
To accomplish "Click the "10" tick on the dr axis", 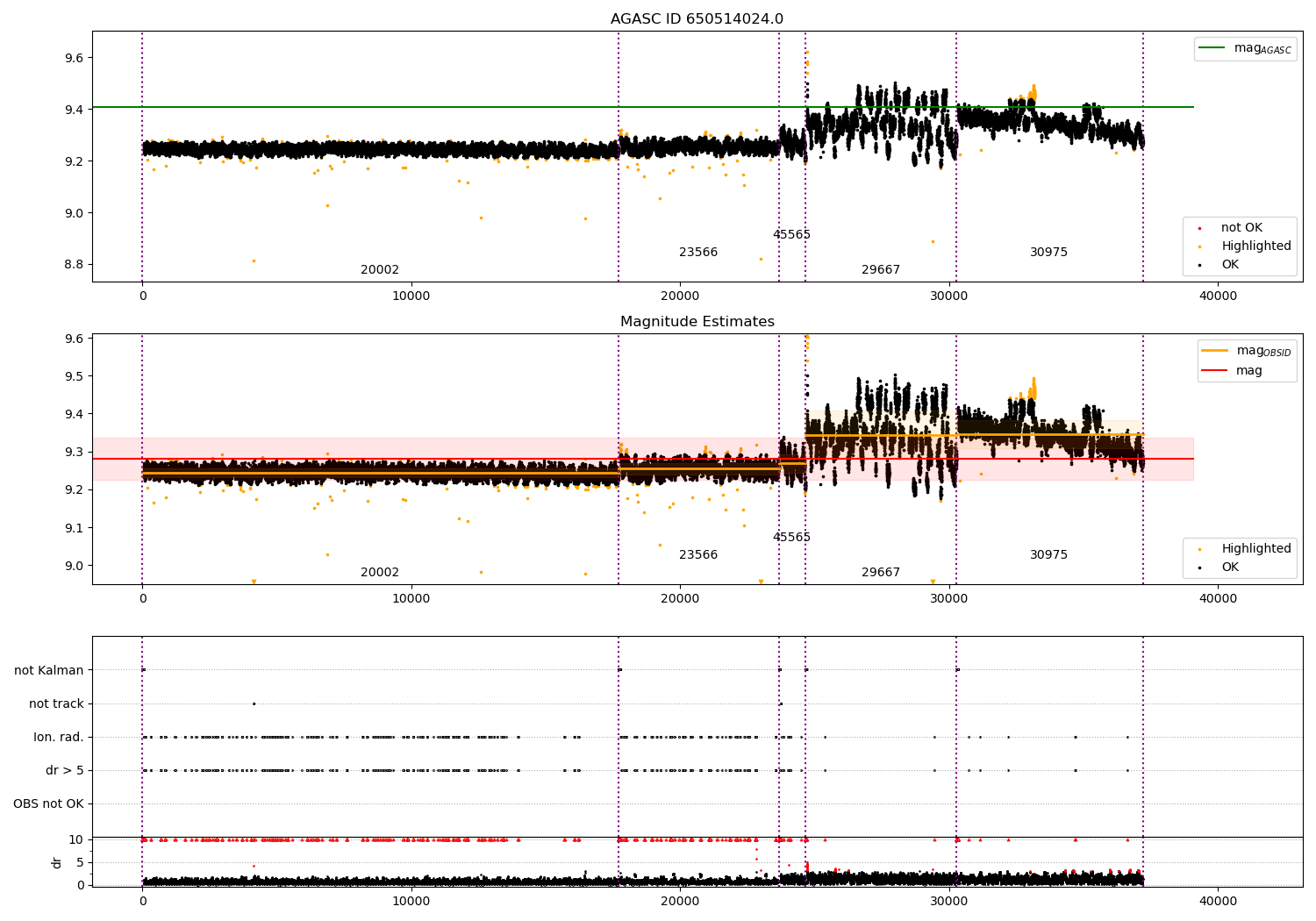I will click(76, 840).
